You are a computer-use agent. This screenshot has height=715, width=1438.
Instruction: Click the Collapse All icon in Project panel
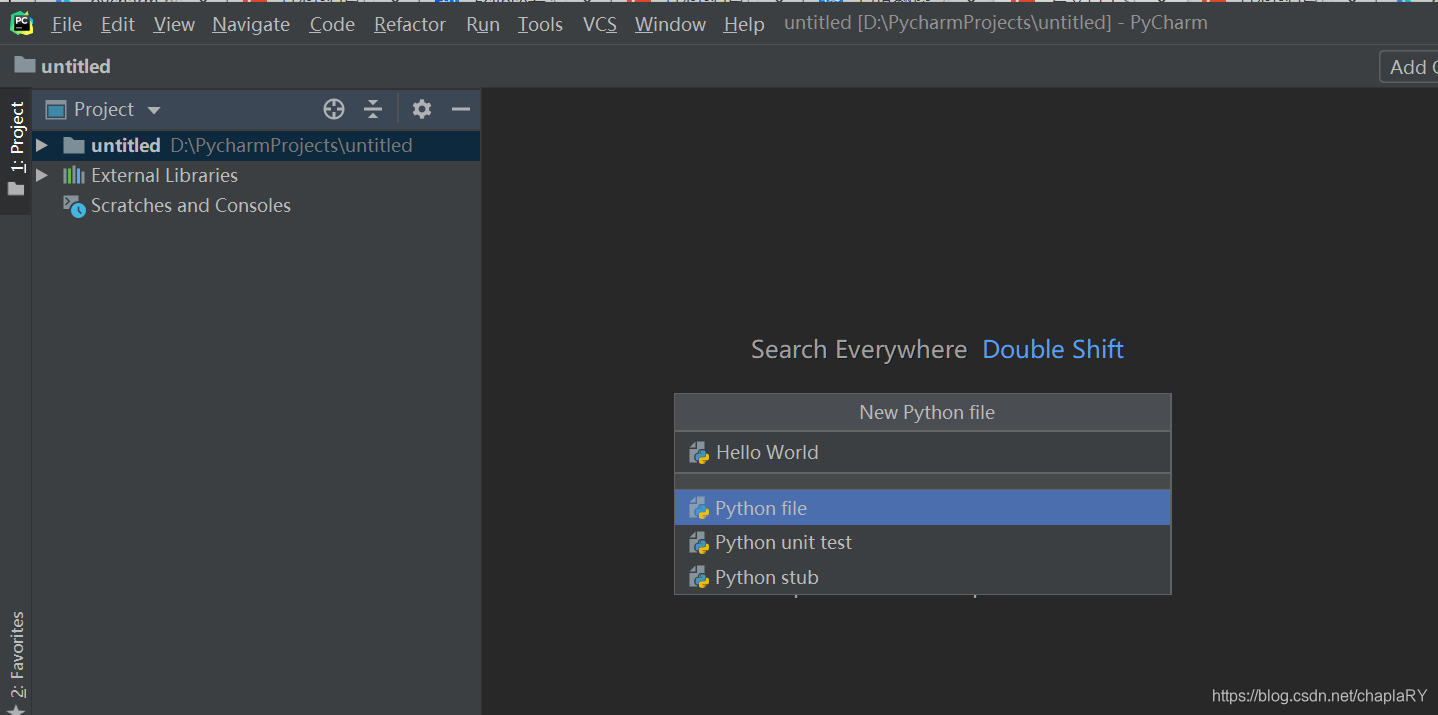[x=373, y=109]
